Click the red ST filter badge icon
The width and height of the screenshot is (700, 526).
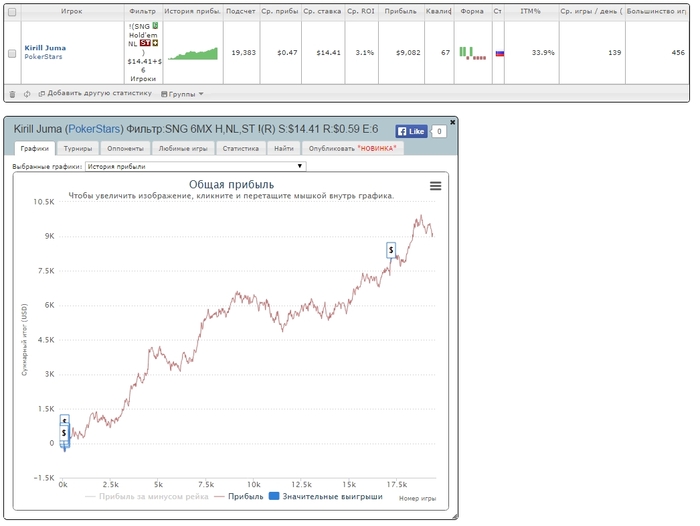[x=145, y=43]
